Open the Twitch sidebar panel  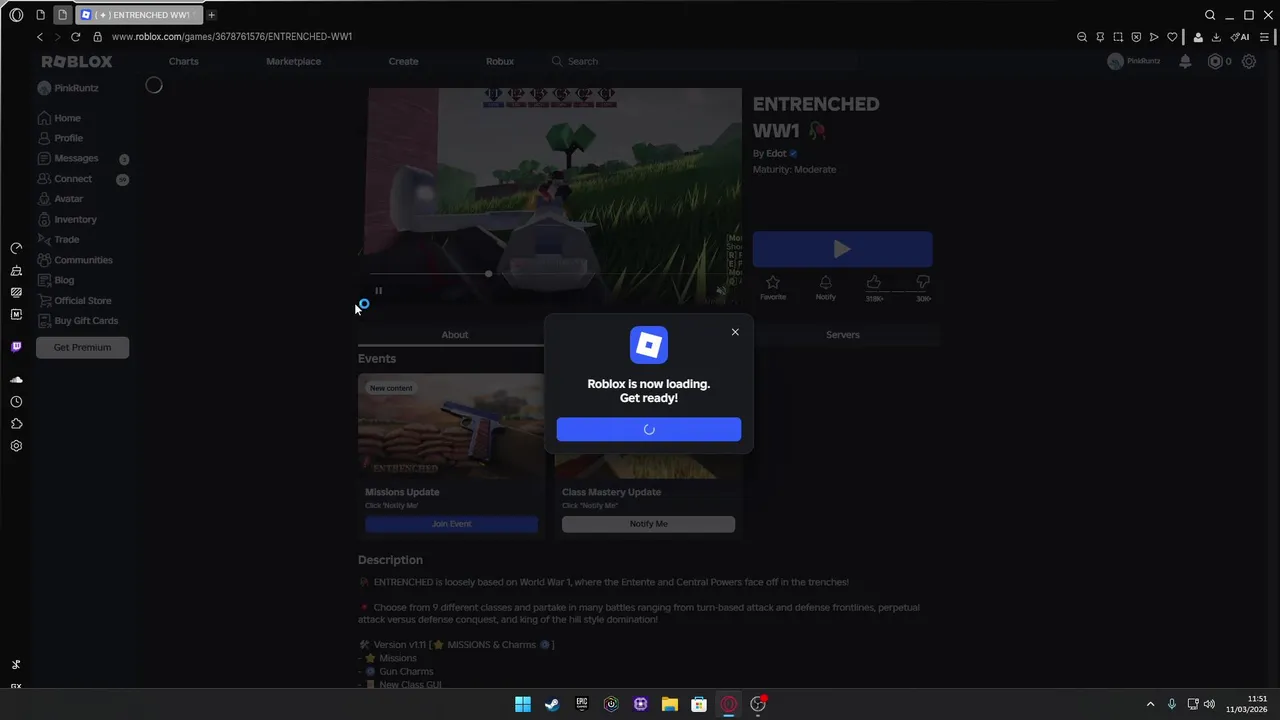click(16, 347)
